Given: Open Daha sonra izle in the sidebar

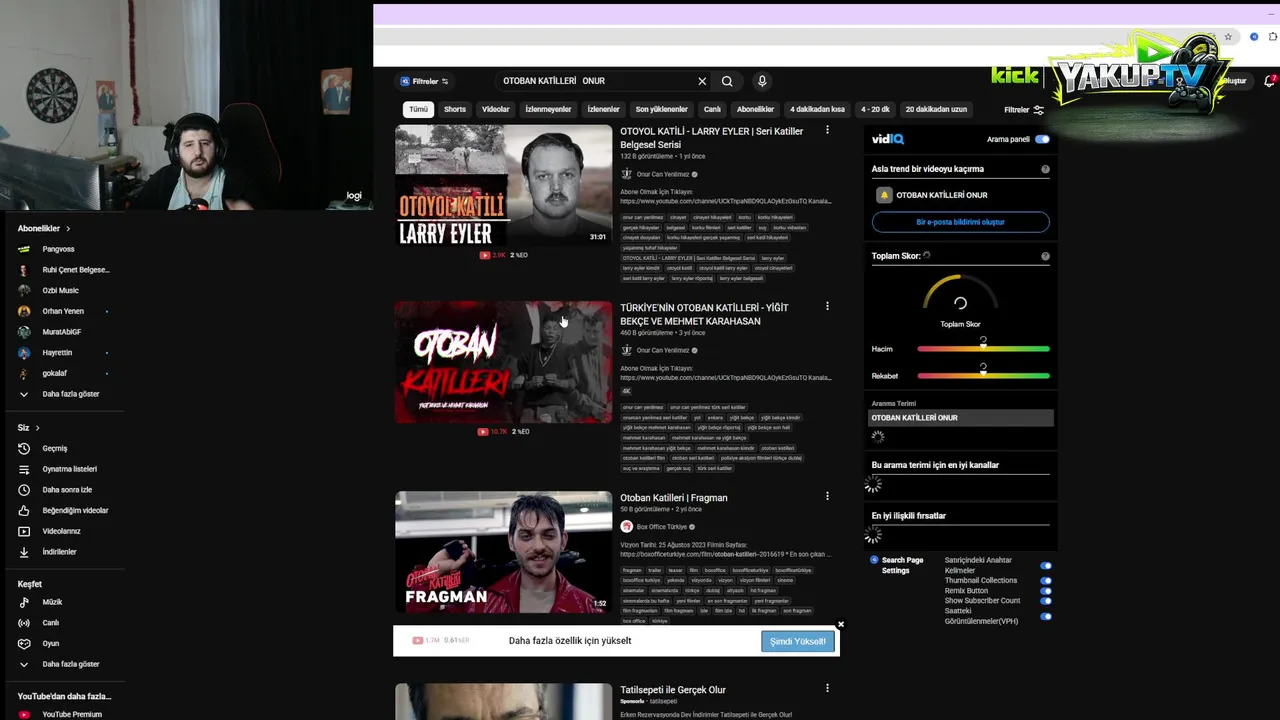Looking at the screenshot, I should click(66, 490).
